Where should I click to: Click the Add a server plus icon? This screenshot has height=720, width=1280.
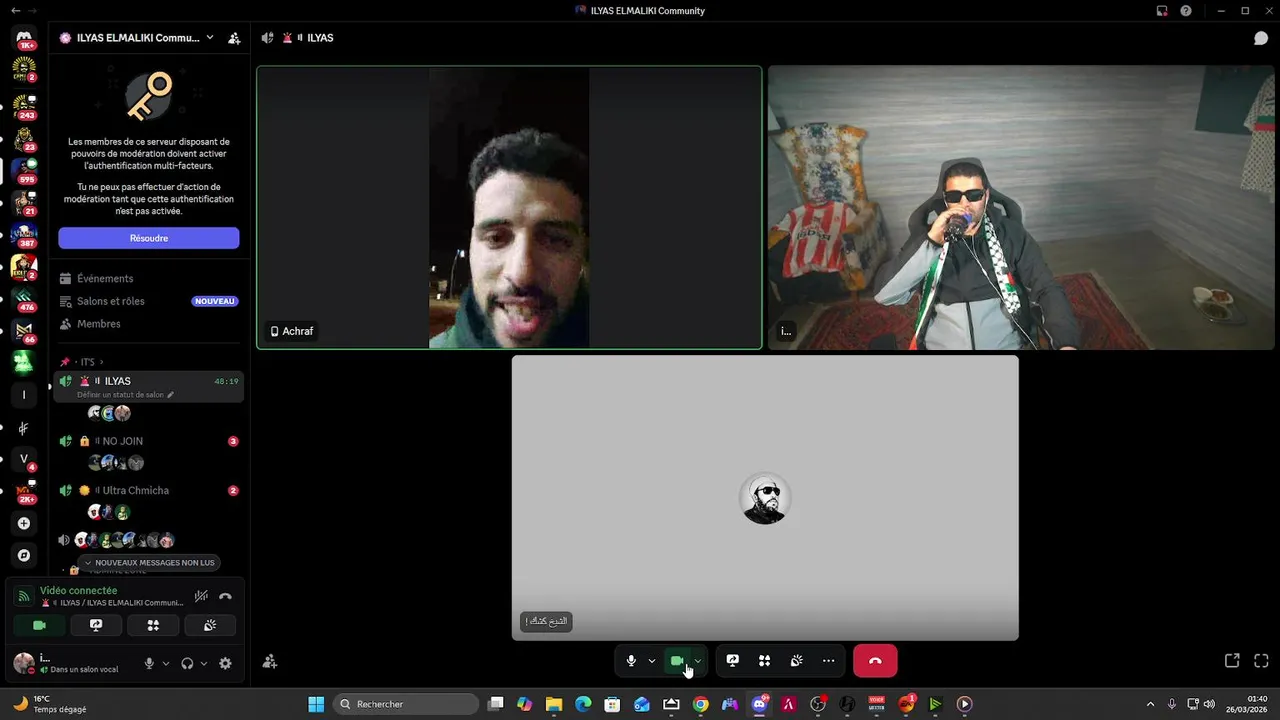pos(24,523)
